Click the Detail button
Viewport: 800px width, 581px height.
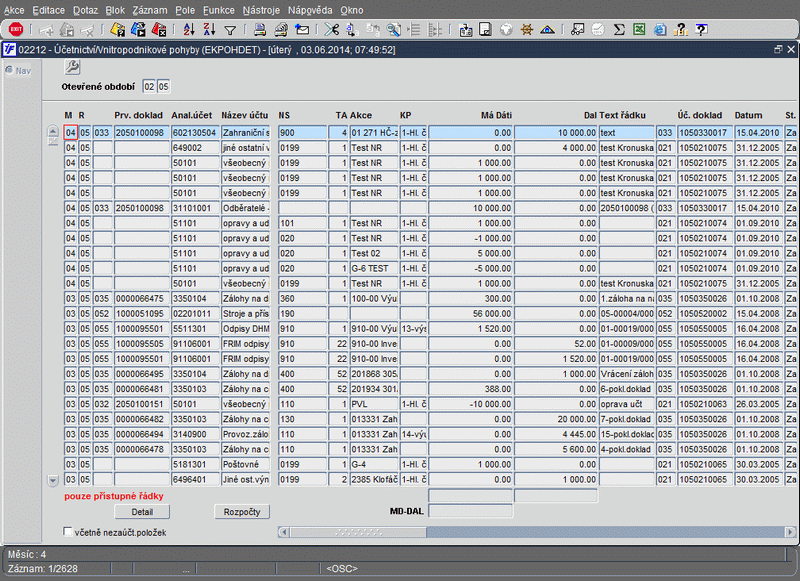click(x=141, y=511)
